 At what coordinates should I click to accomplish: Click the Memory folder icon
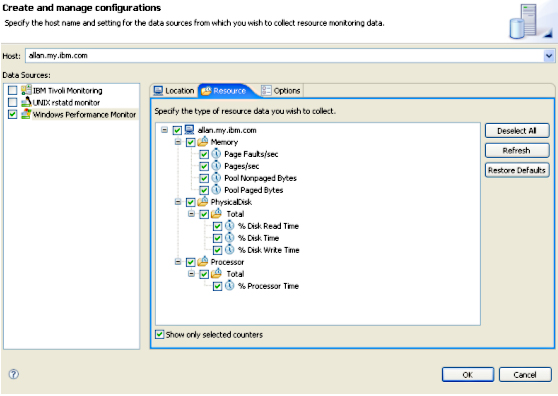pyautogui.click(x=203, y=142)
